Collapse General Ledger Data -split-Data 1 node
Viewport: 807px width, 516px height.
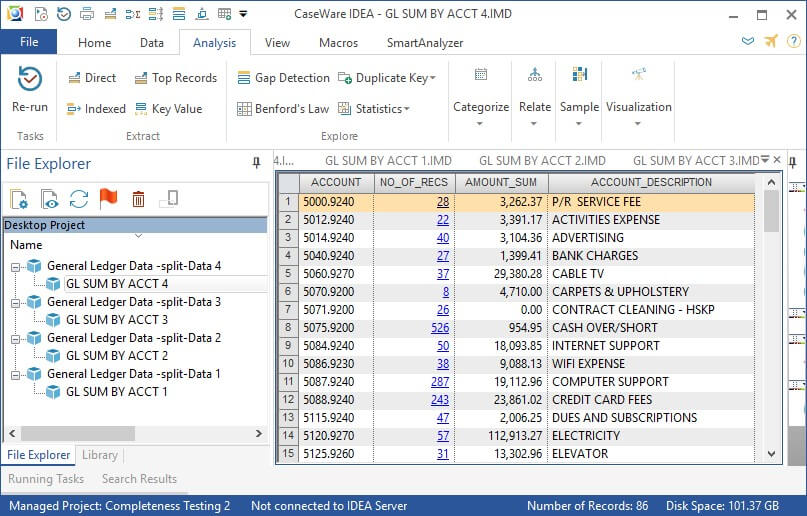[x=15, y=375]
